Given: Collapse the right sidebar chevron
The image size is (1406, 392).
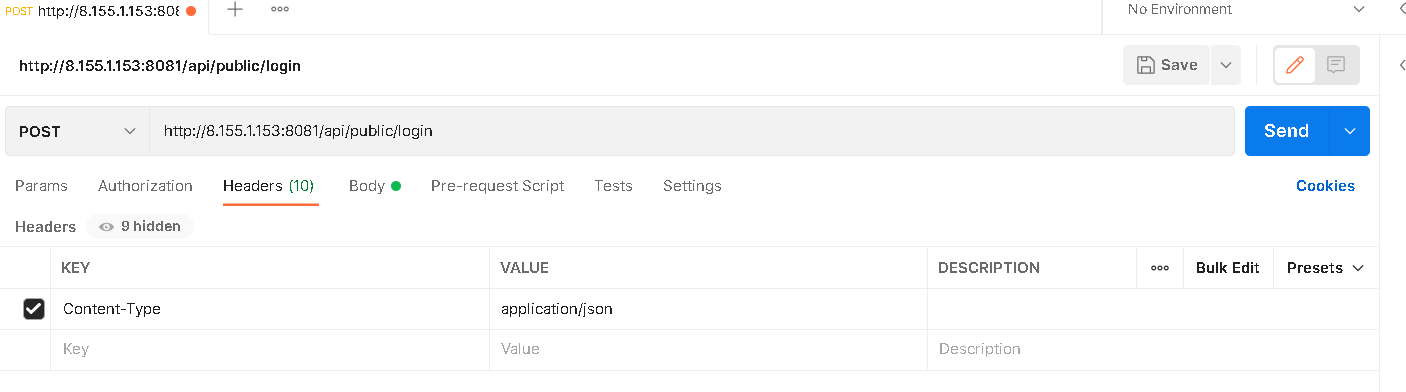Looking at the screenshot, I should [x=1401, y=65].
